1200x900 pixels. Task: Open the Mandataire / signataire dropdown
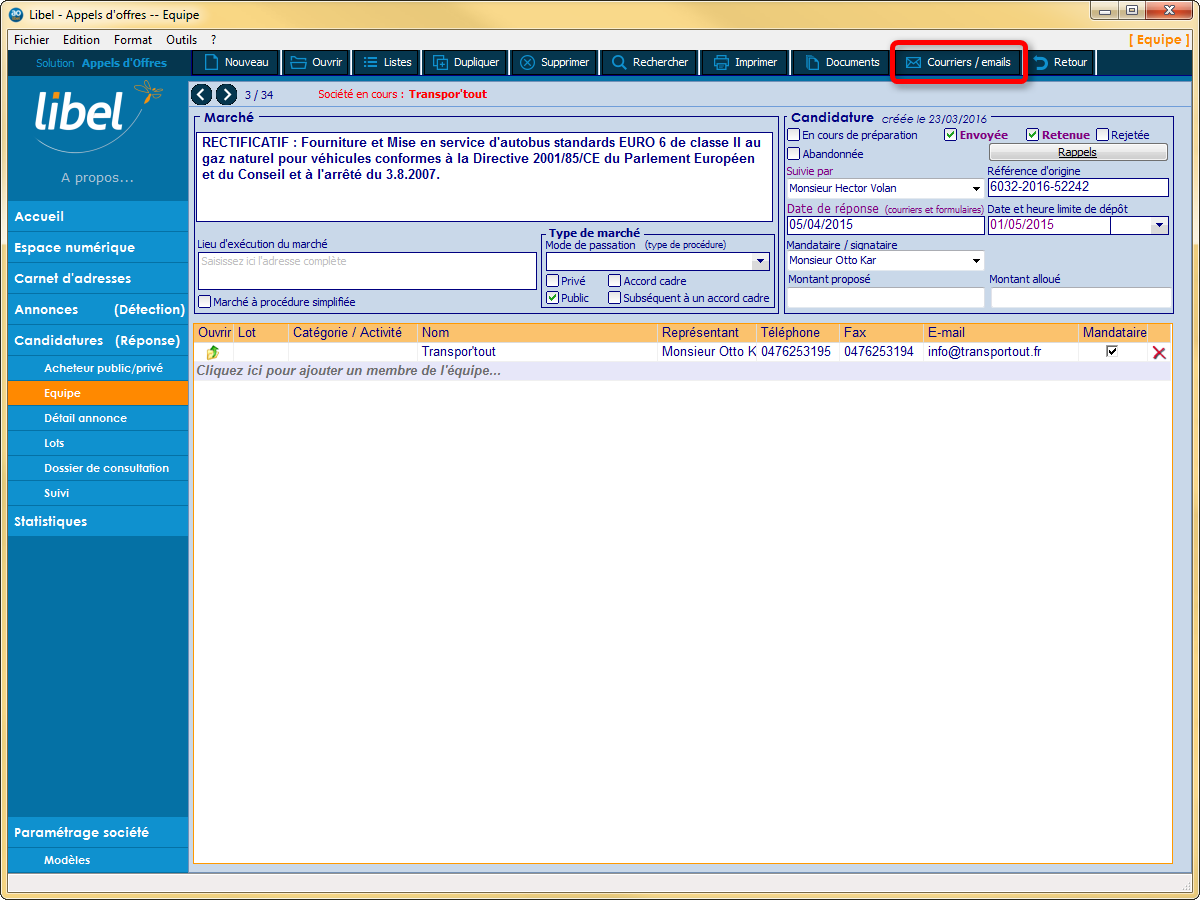pos(976,261)
